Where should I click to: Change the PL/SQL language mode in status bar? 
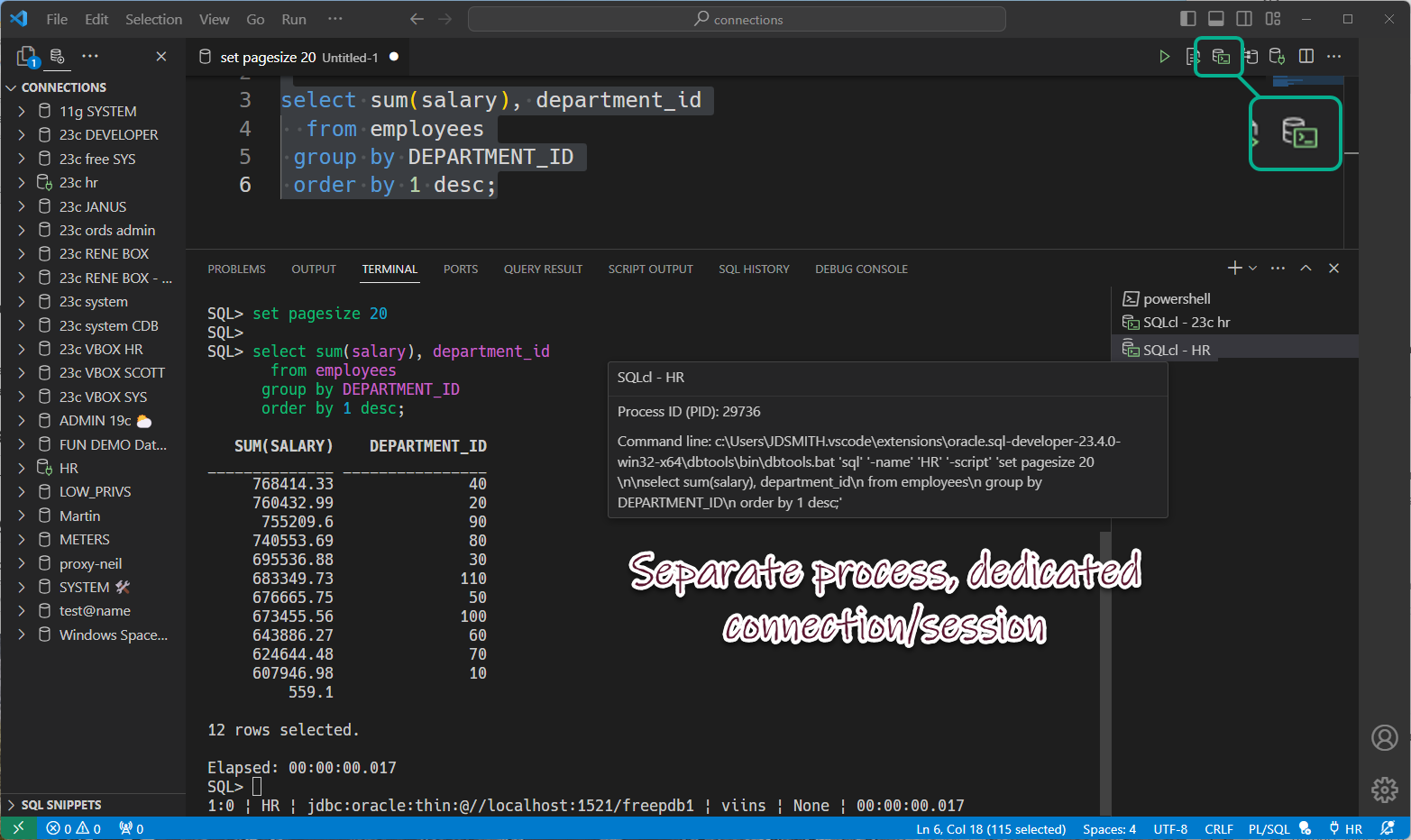(1269, 828)
